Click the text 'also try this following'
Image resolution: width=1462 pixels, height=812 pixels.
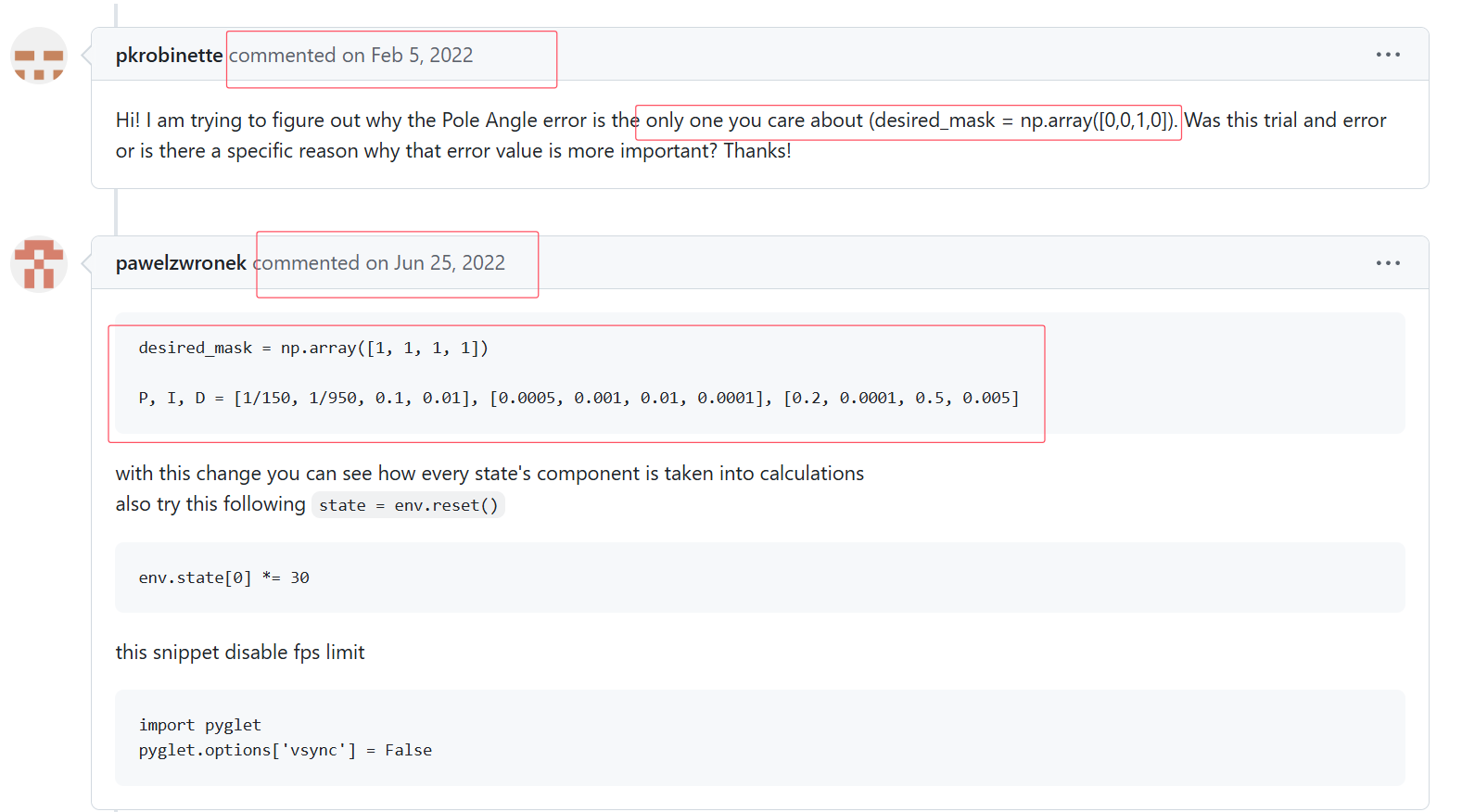pos(210,504)
